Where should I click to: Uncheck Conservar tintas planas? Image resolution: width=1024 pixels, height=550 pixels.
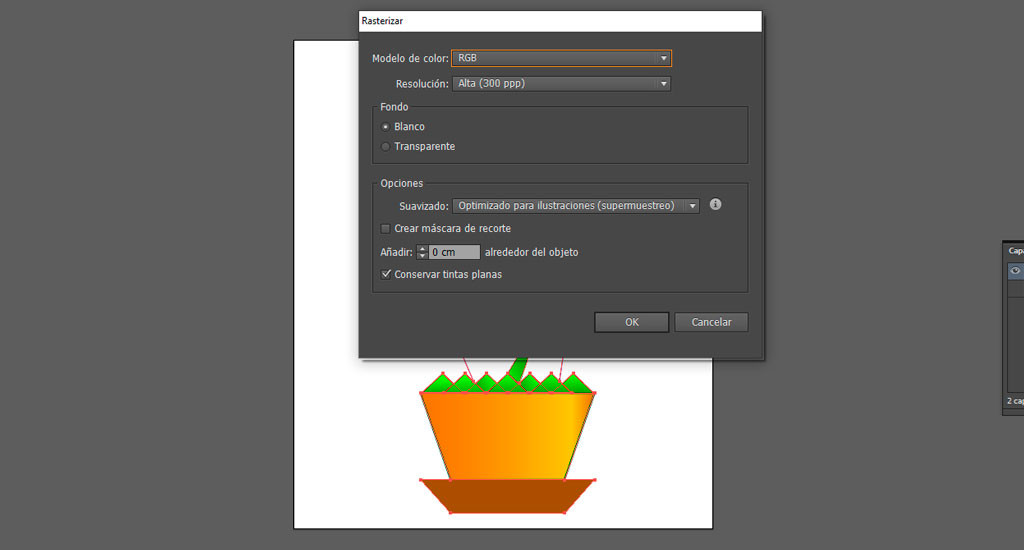[386, 274]
